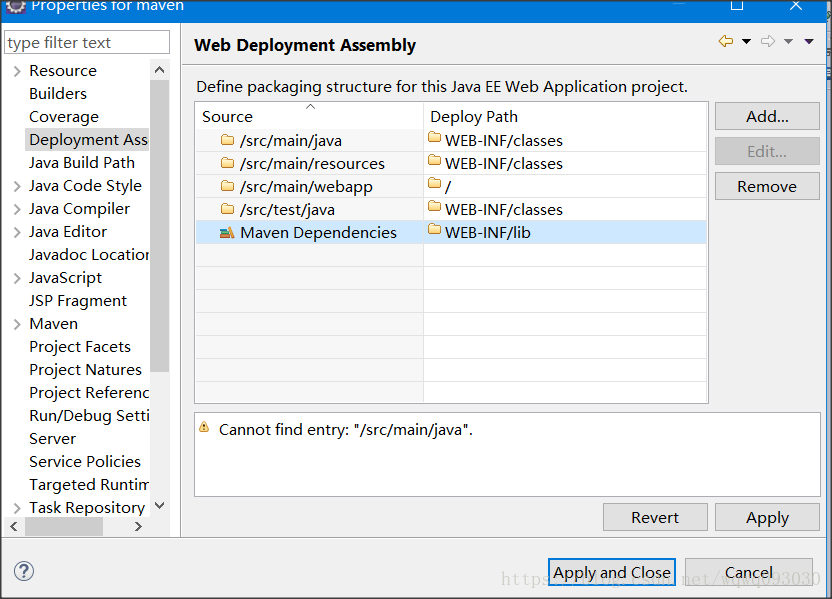Sort by the Source column header

pos(309,116)
